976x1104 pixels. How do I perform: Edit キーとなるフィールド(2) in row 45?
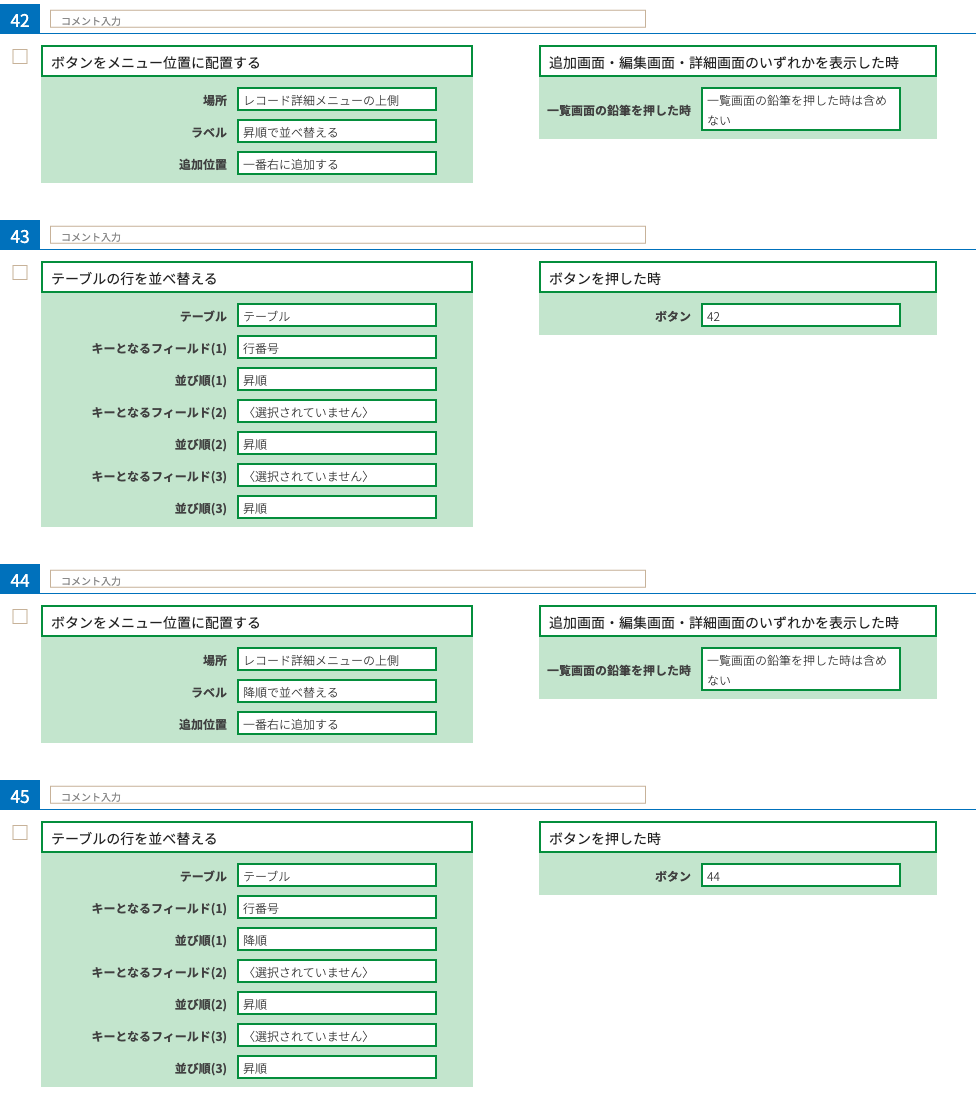(337, 972)
